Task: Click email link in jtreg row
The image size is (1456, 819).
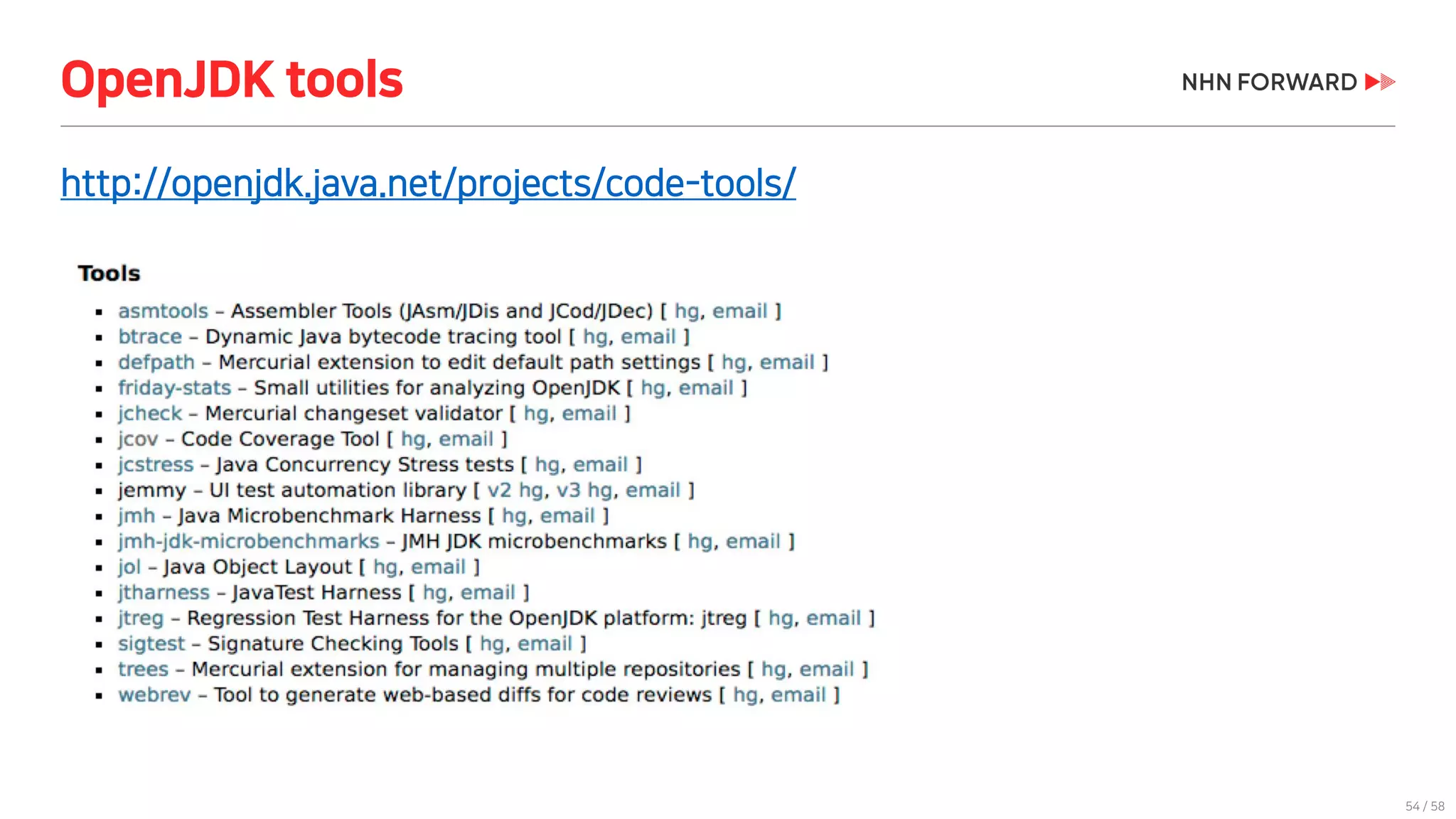Action: 834,619
